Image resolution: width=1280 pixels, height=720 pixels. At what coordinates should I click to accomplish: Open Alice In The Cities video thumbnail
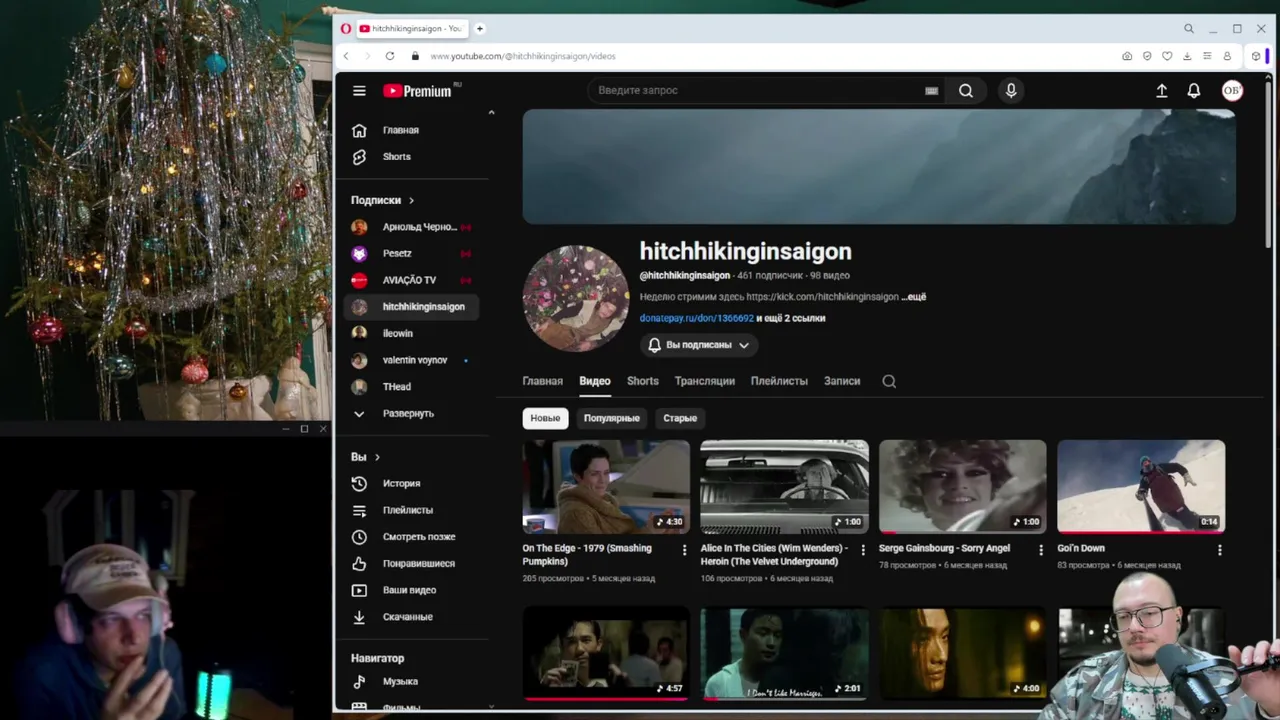click(x=784, y=486)
